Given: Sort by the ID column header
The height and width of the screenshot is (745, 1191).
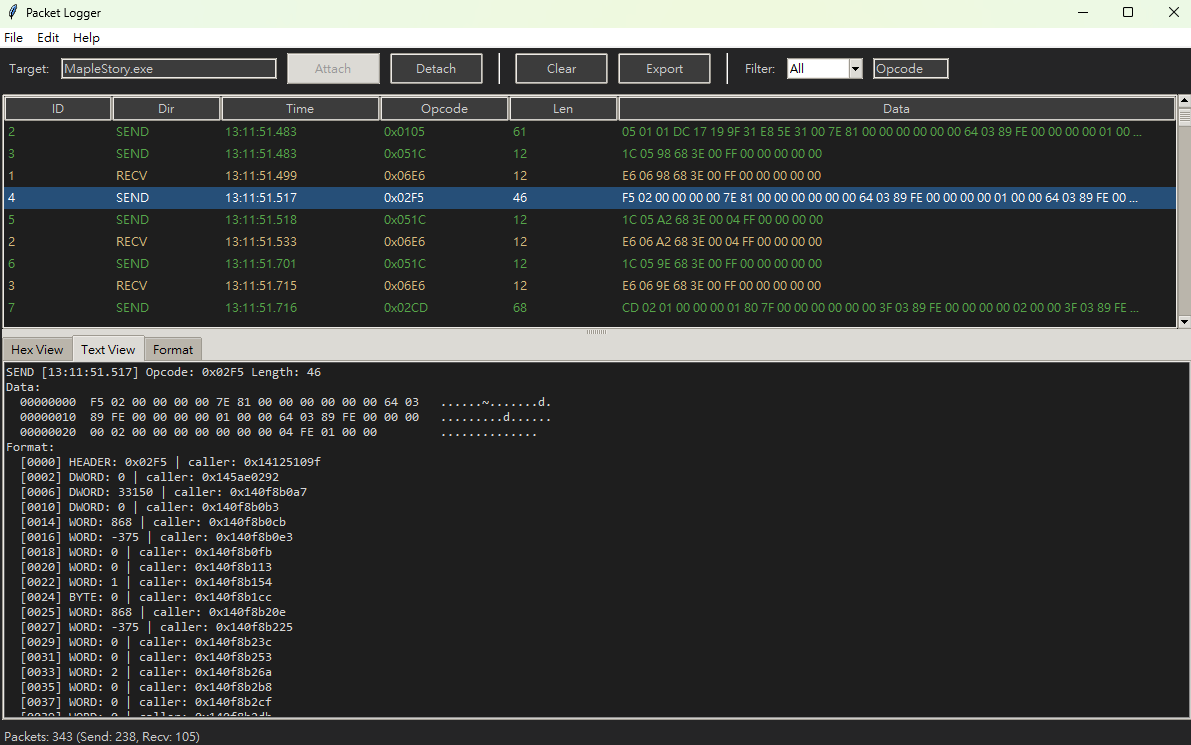Looking at the screenshot, I should pyautogui.click(x=58, y=109).
